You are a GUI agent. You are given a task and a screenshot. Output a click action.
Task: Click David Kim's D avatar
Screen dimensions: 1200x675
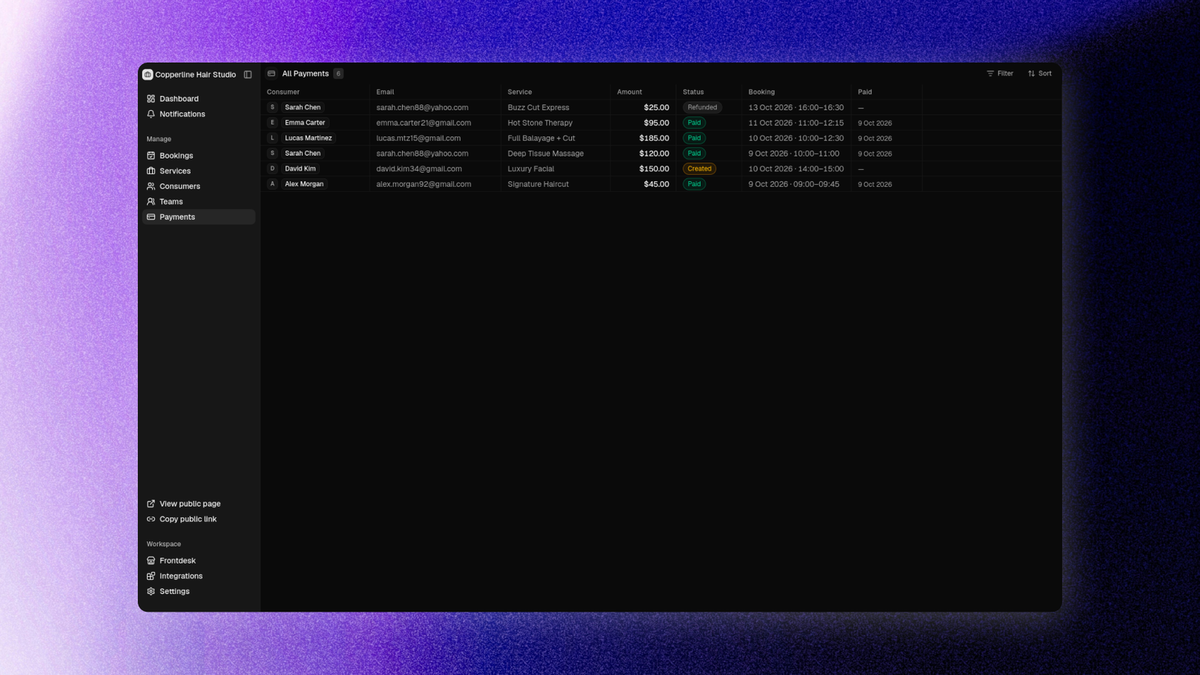[x=272, y=169]
